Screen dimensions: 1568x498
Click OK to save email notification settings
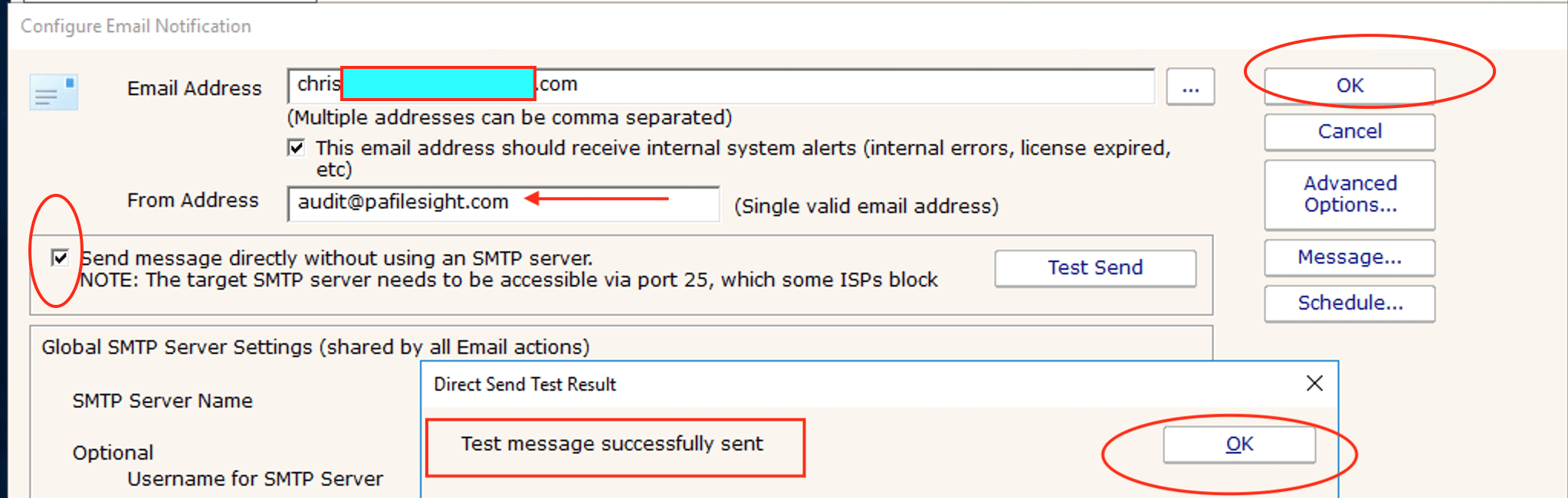click(x=1349, y=86)
